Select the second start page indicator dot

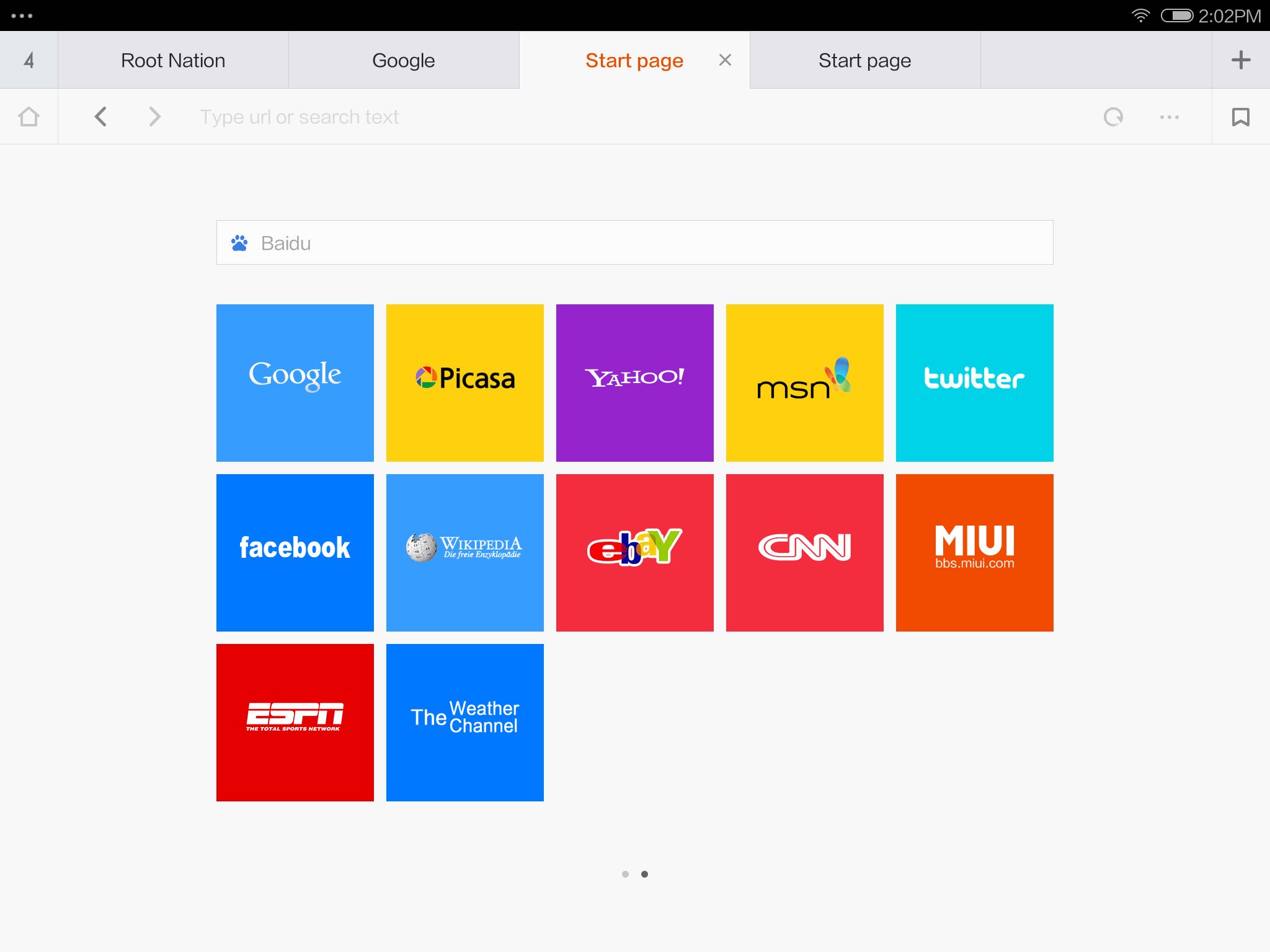(x=645, y=874)
